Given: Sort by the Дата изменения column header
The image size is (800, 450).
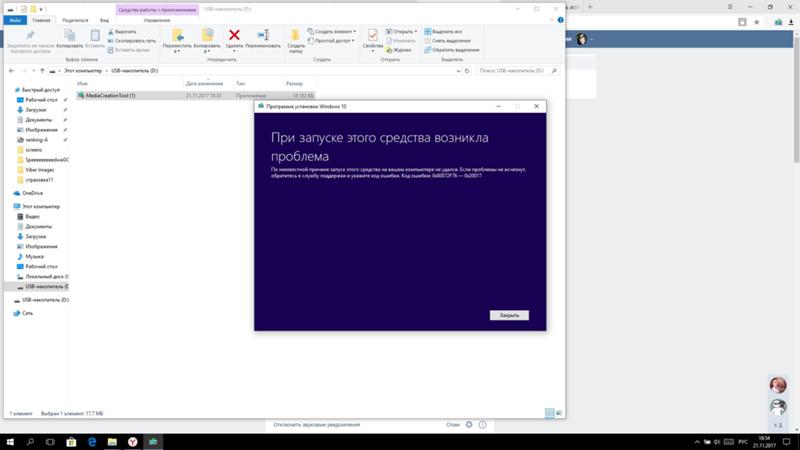Looking at the screenshot, I should [x=204, y=83].
